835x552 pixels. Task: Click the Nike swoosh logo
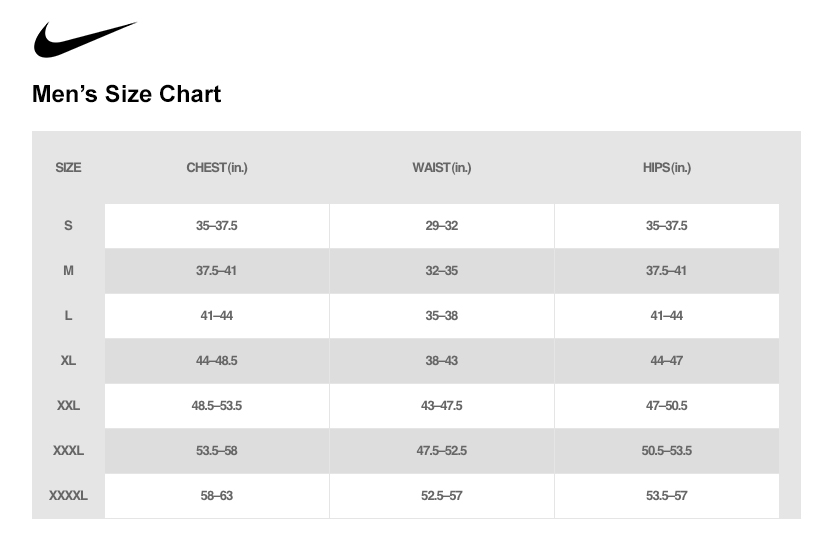[85, 39]
